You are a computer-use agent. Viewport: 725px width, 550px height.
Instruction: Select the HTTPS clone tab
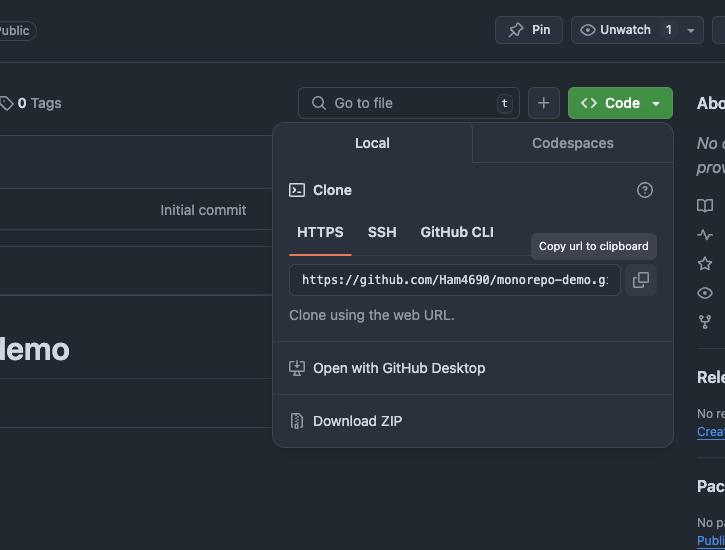(320, 232)
